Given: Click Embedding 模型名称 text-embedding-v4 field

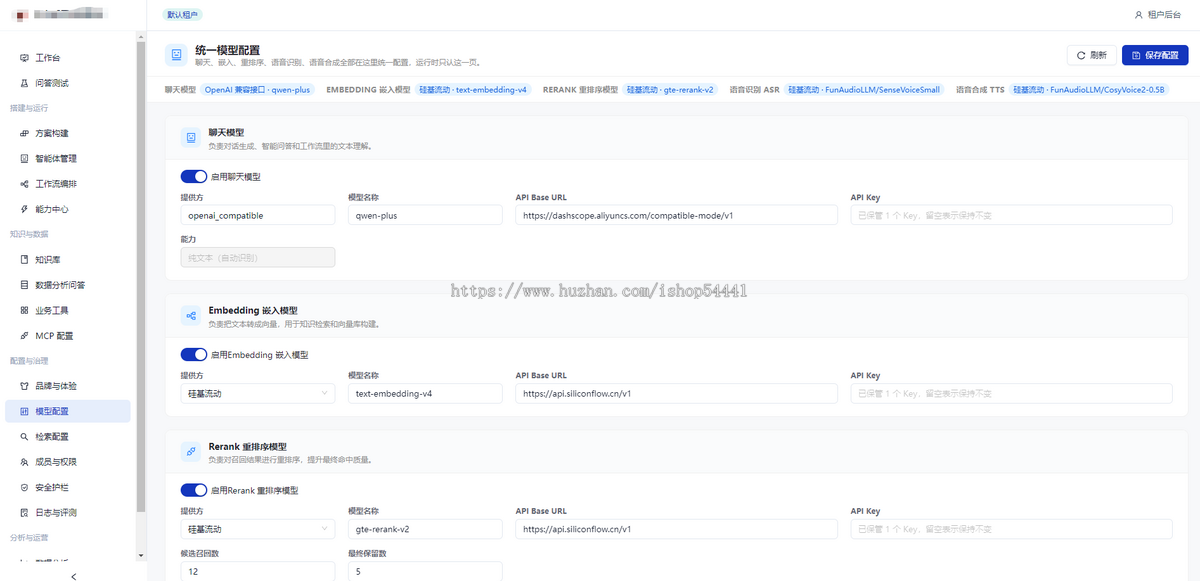Looking at the screenshot, I should click(x=426, y=394).
